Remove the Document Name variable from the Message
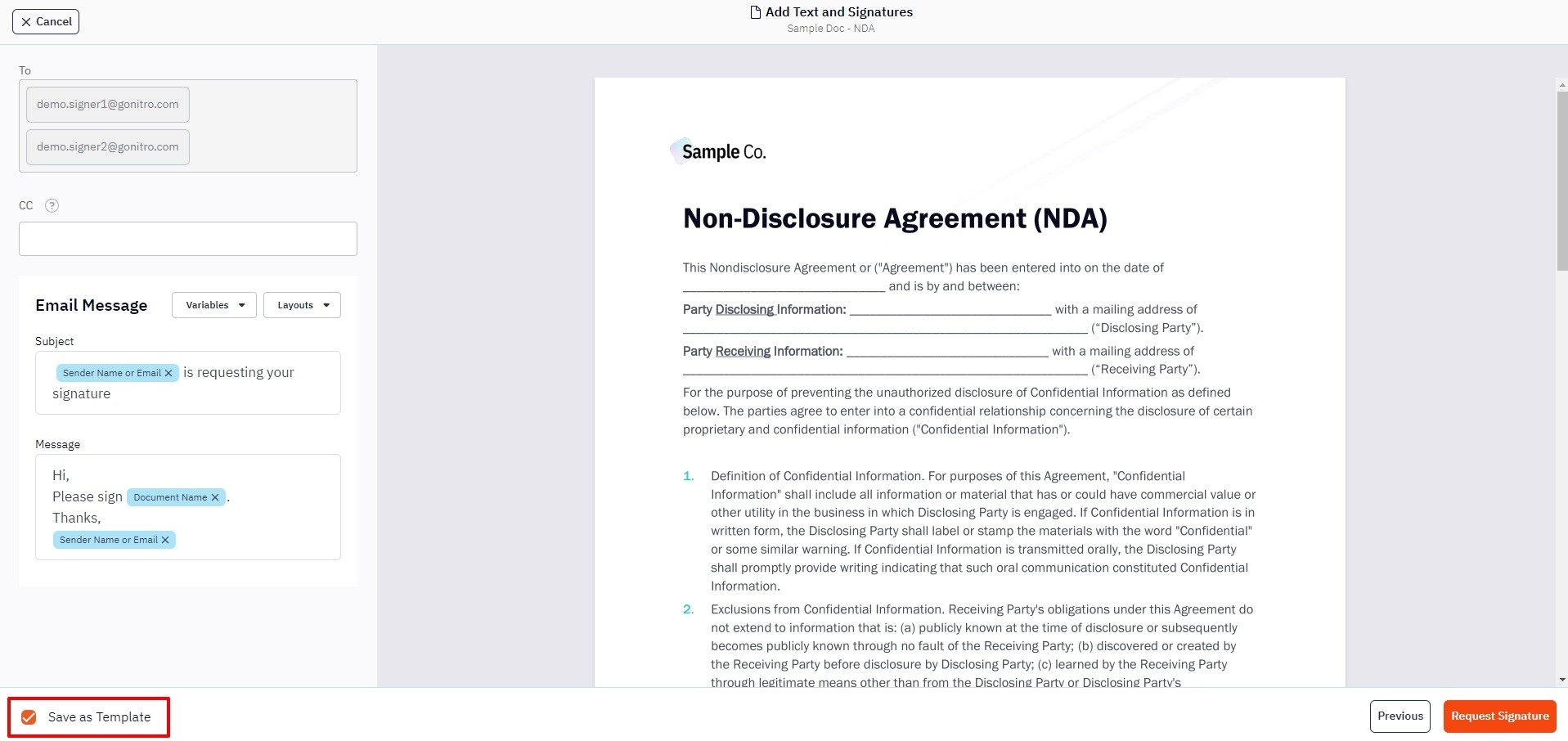The height and width of the screenshot is (741, 1568). click(215, 496)
